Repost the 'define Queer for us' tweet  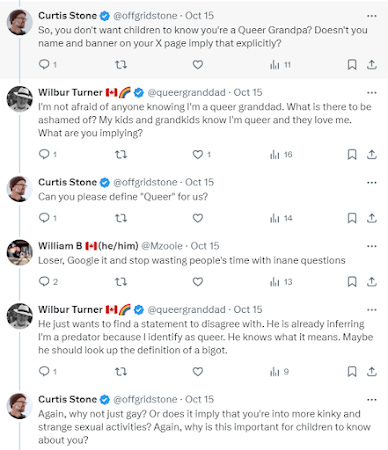coord(121,218)
